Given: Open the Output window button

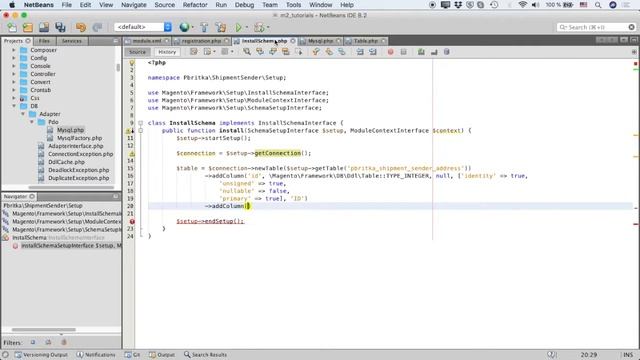Looking at the screenshot, I should click(162, 355).
